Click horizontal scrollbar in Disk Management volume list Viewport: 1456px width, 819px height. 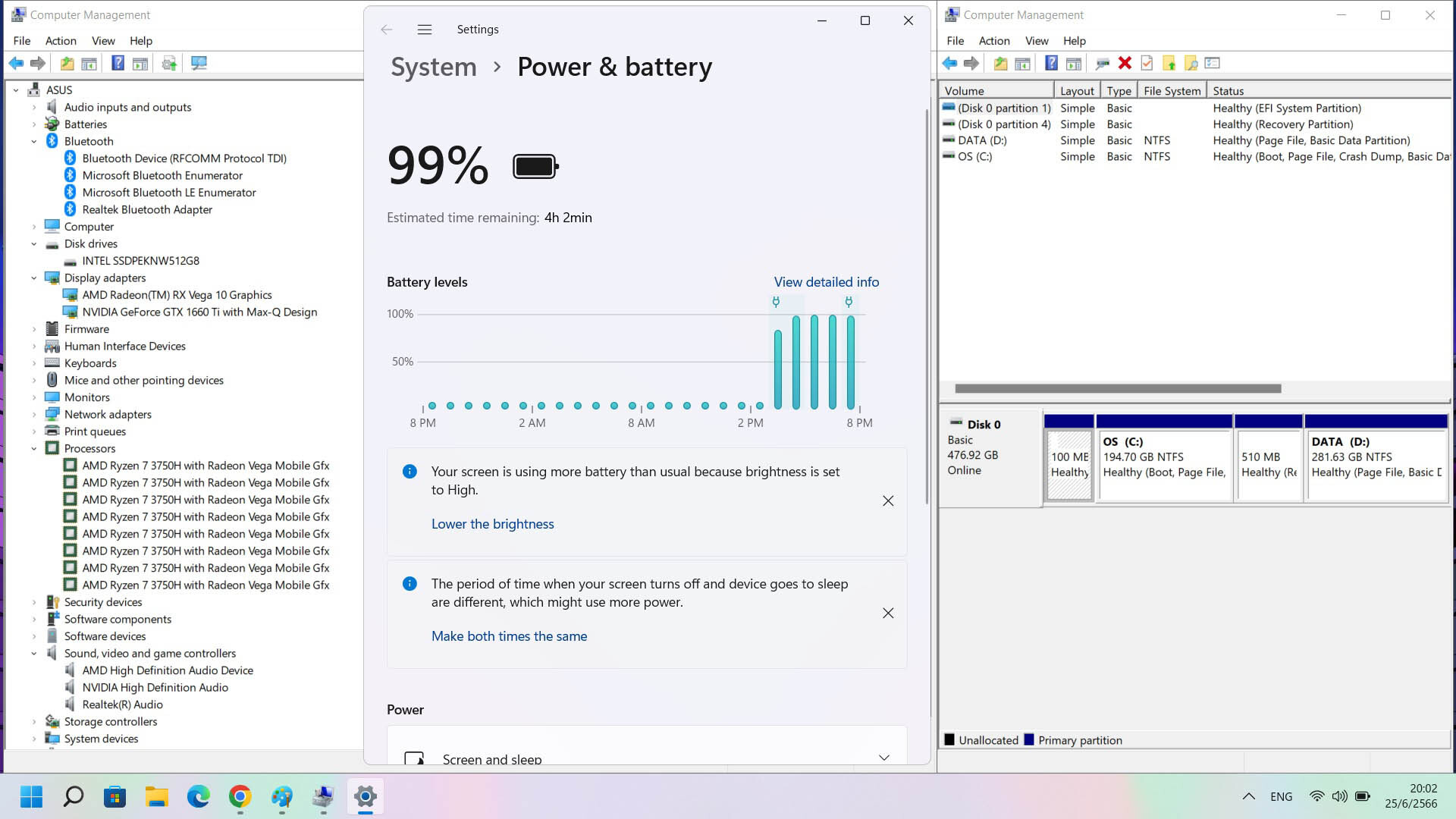pos(1118,389)
